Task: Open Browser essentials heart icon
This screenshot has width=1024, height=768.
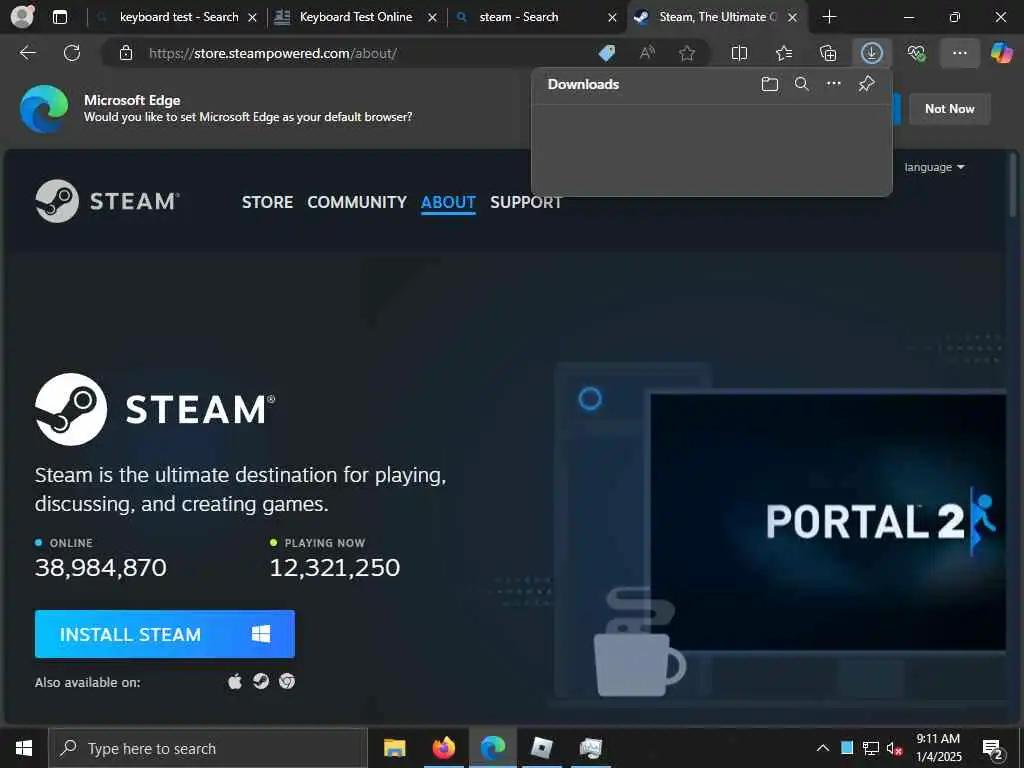Action: tap(916, 53)
